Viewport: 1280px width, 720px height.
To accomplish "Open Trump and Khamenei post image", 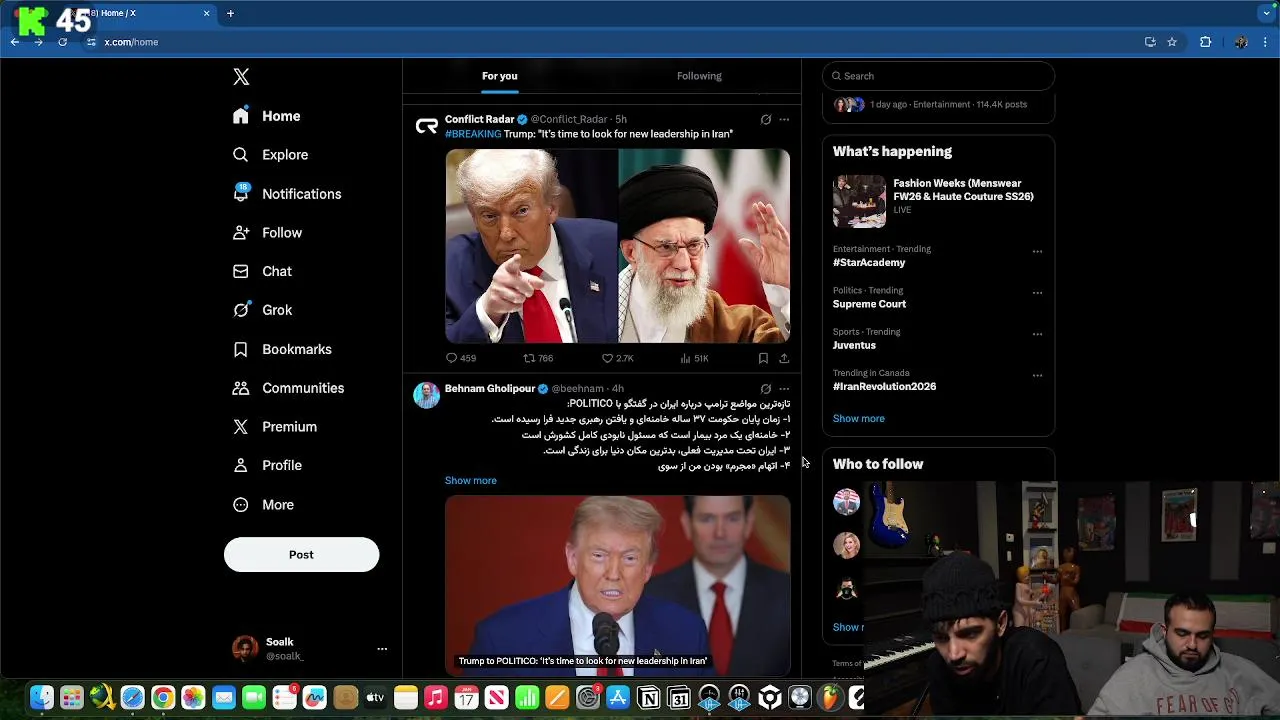I will [617, 246].
